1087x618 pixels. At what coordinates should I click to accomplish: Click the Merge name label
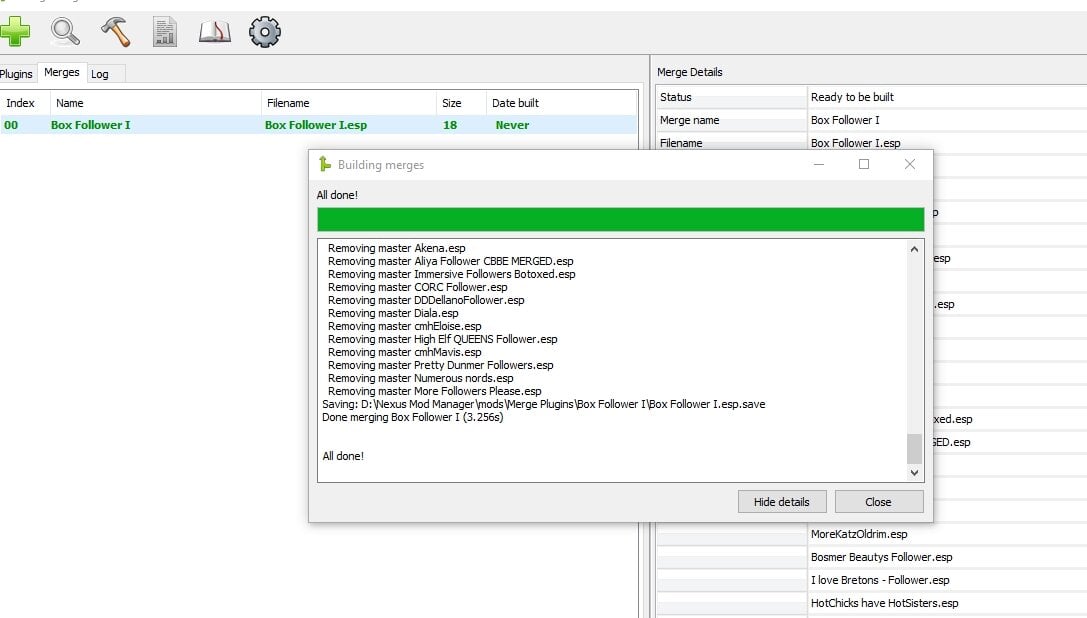pyautogui.click(x=689, y=120)
